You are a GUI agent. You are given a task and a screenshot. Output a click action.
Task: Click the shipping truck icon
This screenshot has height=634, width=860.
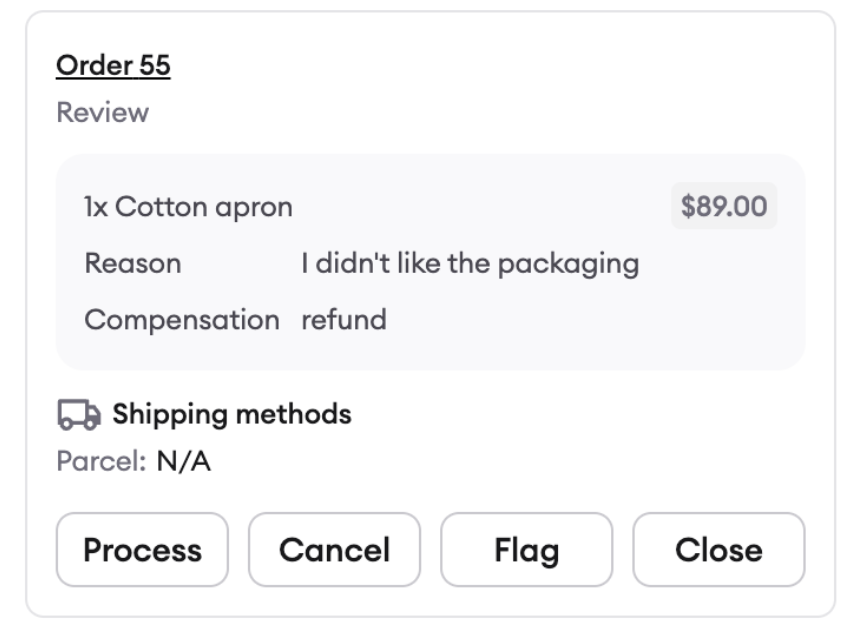coord(79,414)
